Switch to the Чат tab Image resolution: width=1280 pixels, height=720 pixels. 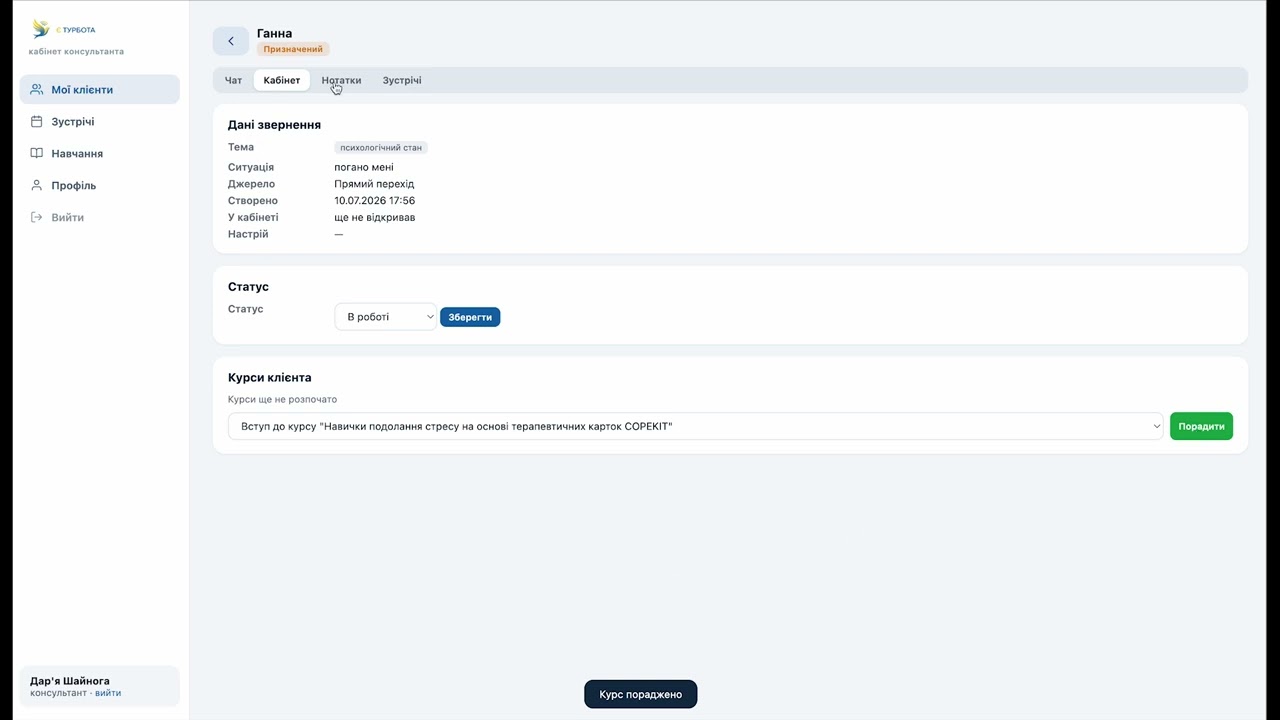(233, 80)
